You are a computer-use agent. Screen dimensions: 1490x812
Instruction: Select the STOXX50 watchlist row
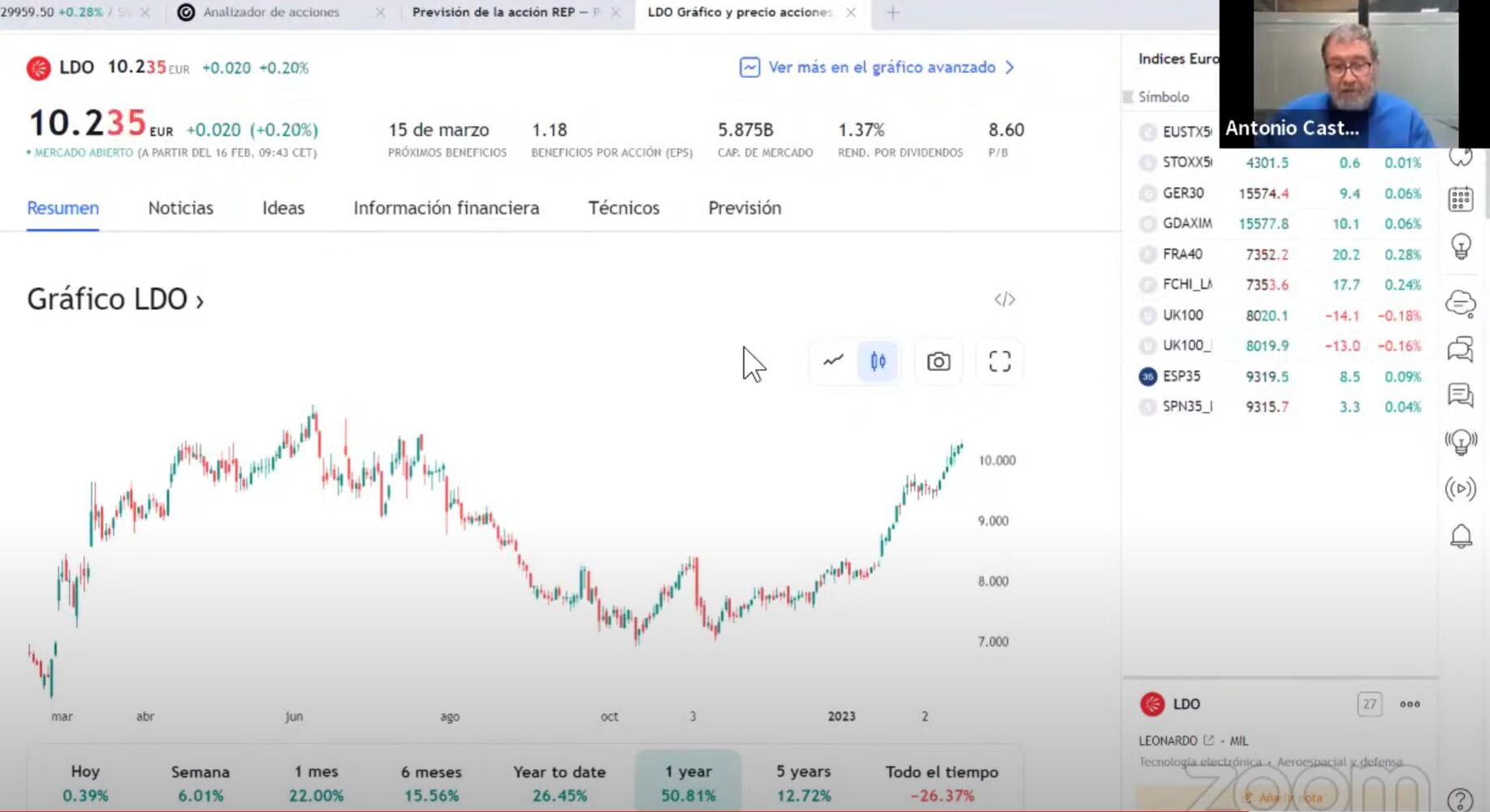click(1281, 162)
